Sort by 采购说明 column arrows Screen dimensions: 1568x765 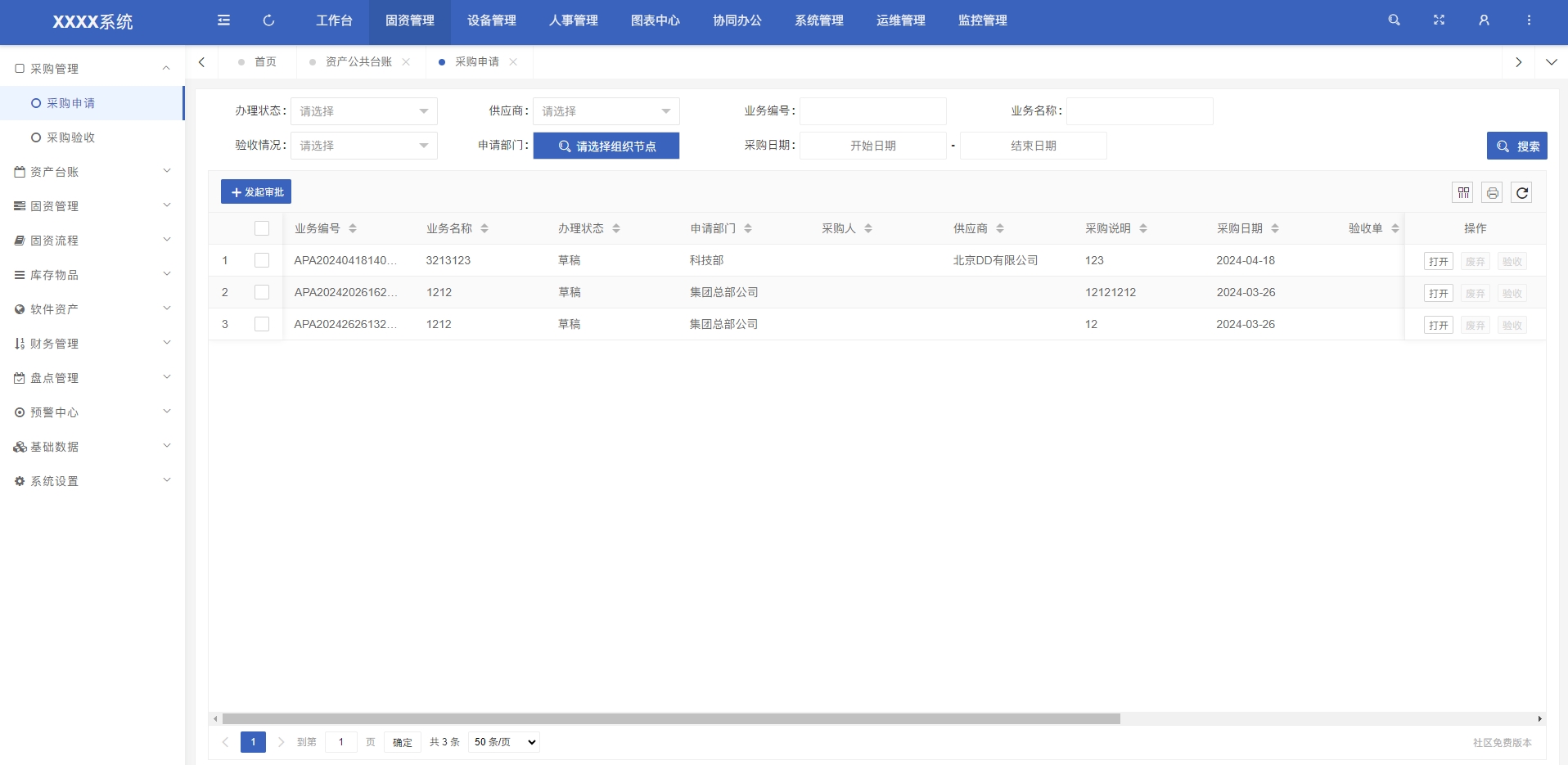(x=1143, y=228)
